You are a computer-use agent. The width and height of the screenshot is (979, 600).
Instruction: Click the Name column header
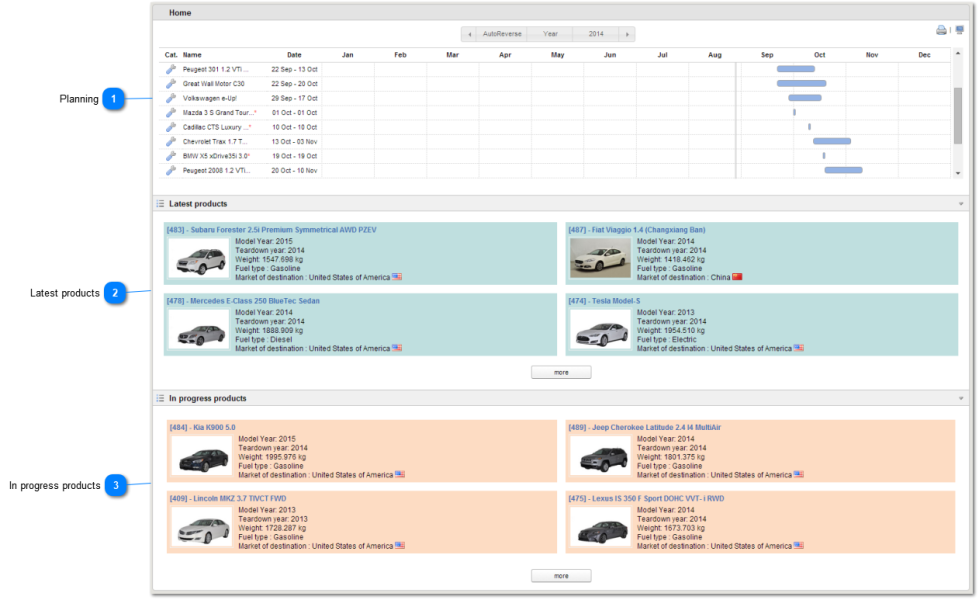(192, 55)
